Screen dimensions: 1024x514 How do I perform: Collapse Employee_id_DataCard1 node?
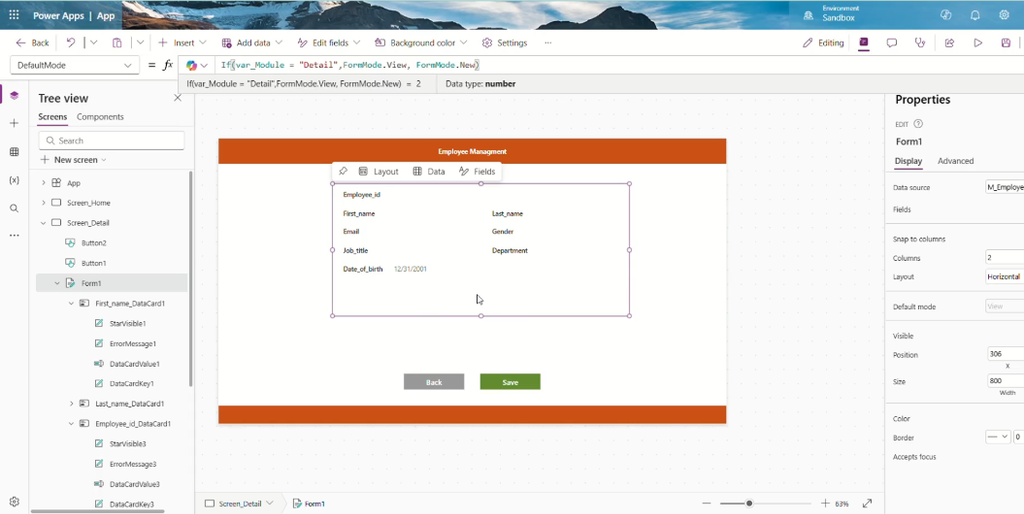[71, 424]
